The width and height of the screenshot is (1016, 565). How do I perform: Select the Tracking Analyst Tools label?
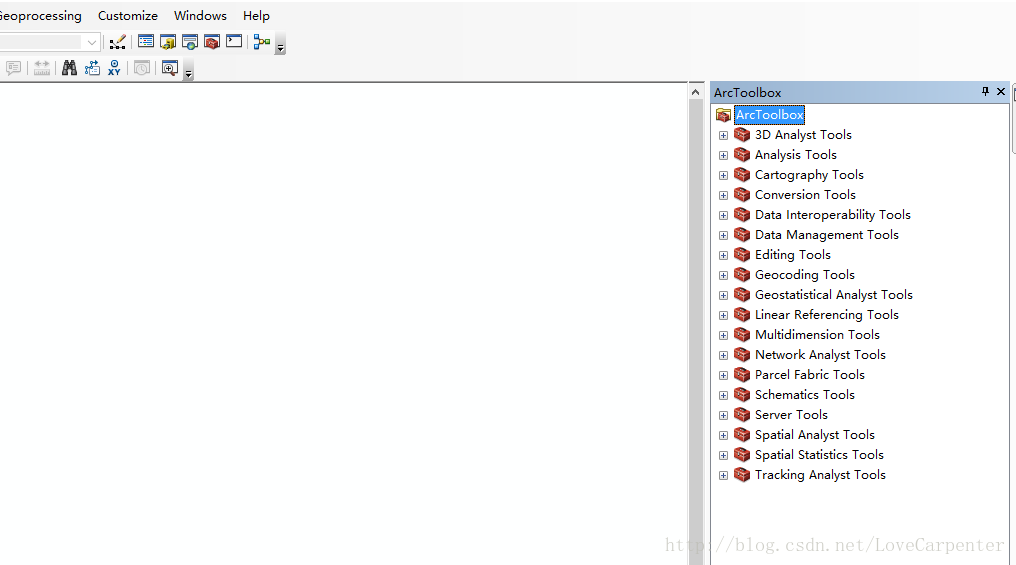(x=820, y=475)
